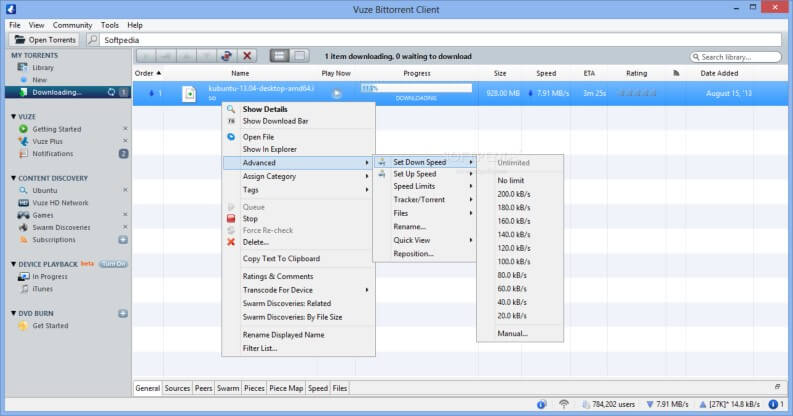Screen dimensions: 793x416
Task: Click the download progress bar of kubuntu torrent
Action: pos(416,88)
